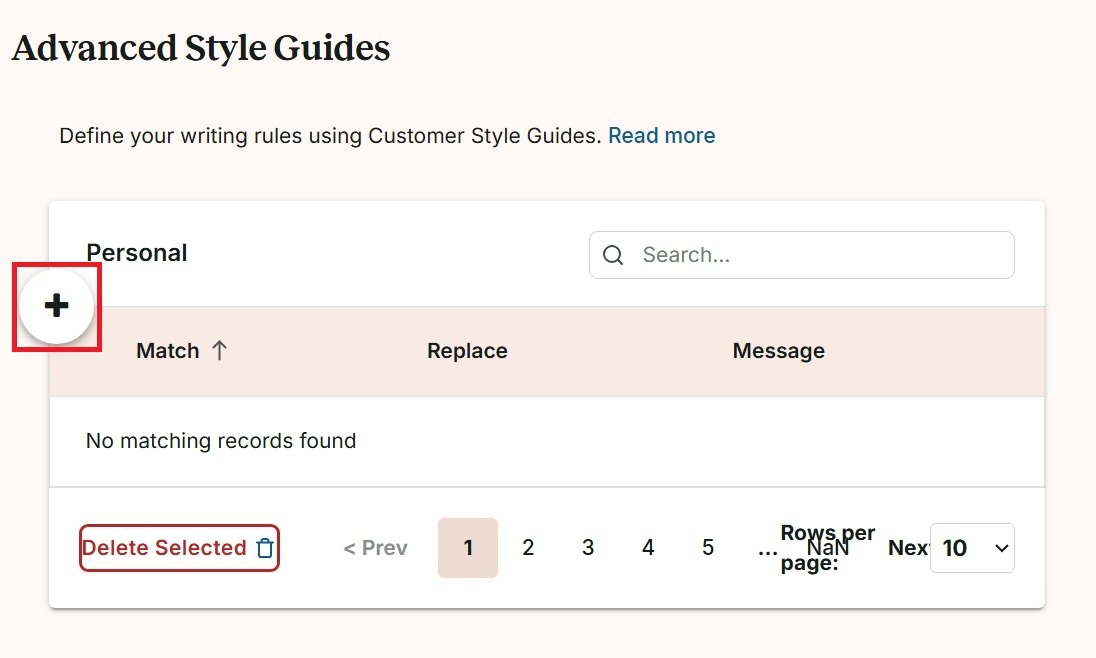Click the trash can icon

[265, 548]
